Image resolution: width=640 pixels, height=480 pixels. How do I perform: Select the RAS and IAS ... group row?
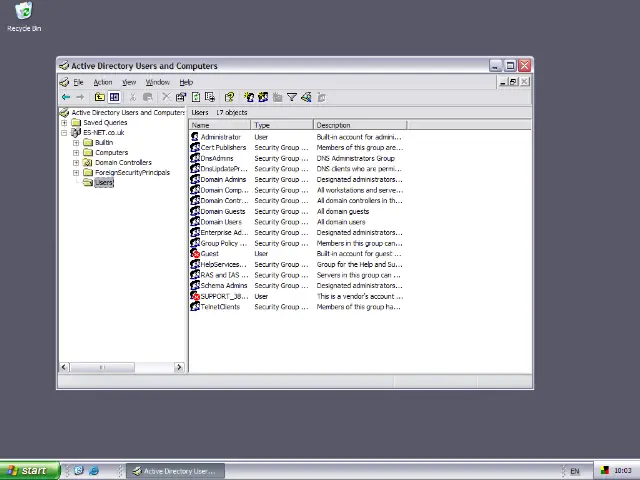[x=297, y=275]
